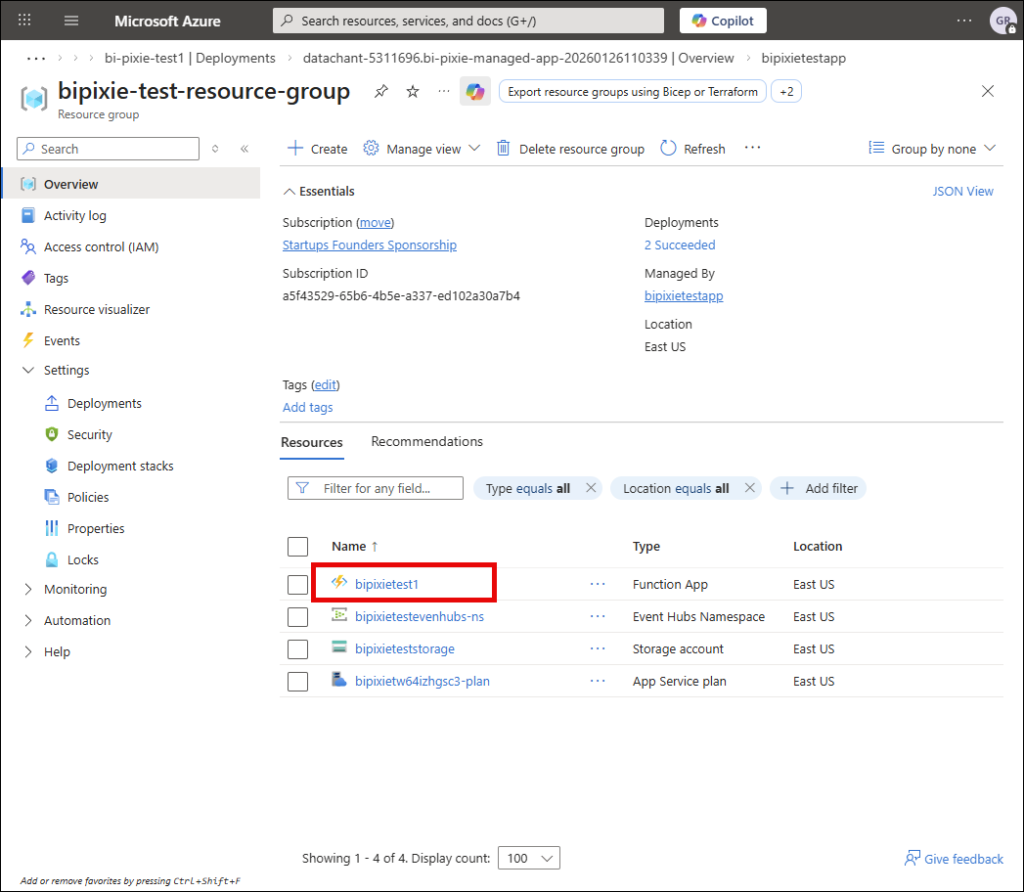Click Delete resource group trash icon
Viewport: 1024px width, 892px height.
504,148
